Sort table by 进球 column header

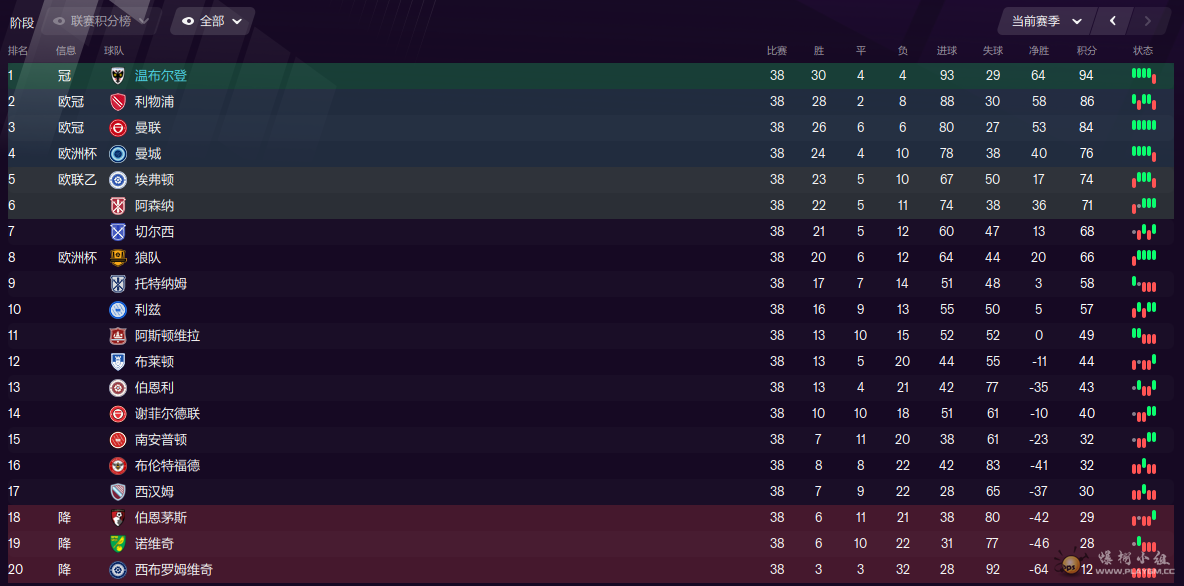(947, 51)
